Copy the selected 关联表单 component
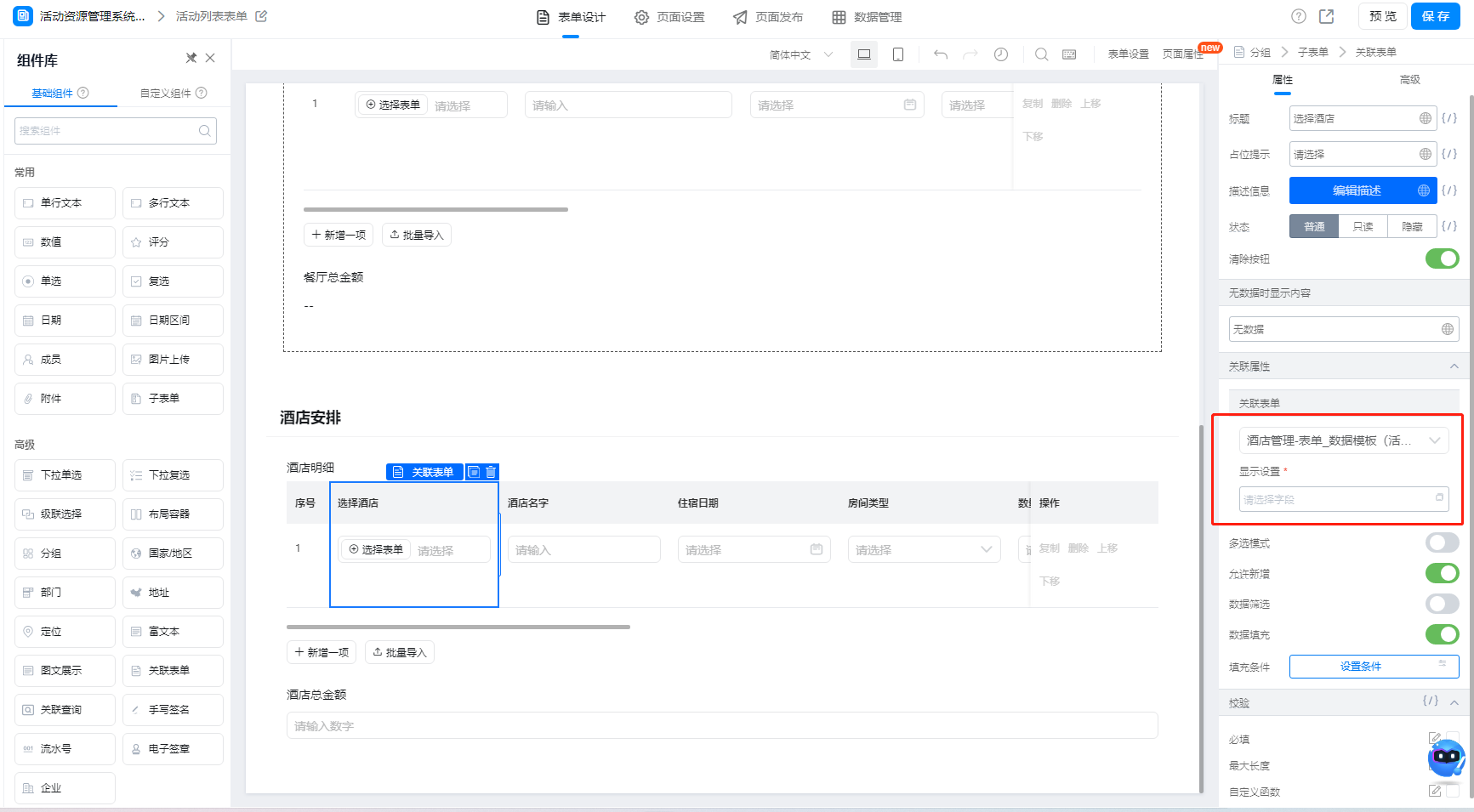The image size is (1474, 812). [x=474, y=472]
